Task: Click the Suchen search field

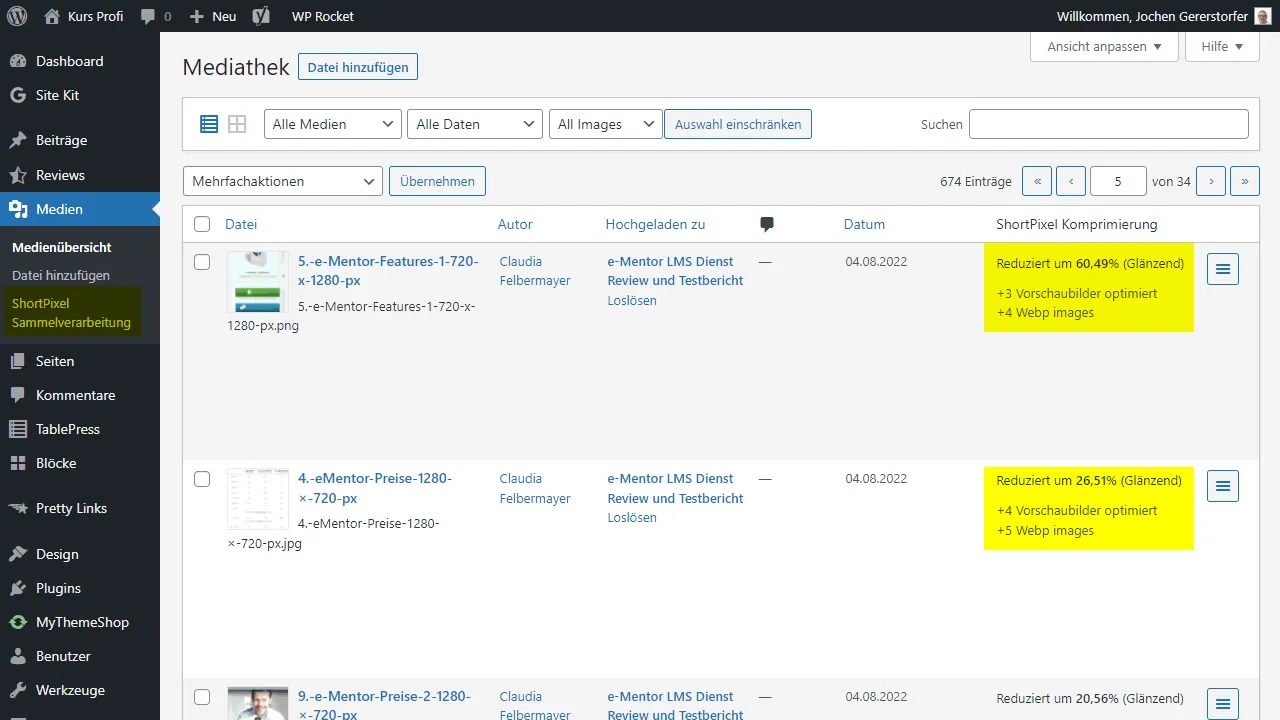Action: coord(1109,124)
